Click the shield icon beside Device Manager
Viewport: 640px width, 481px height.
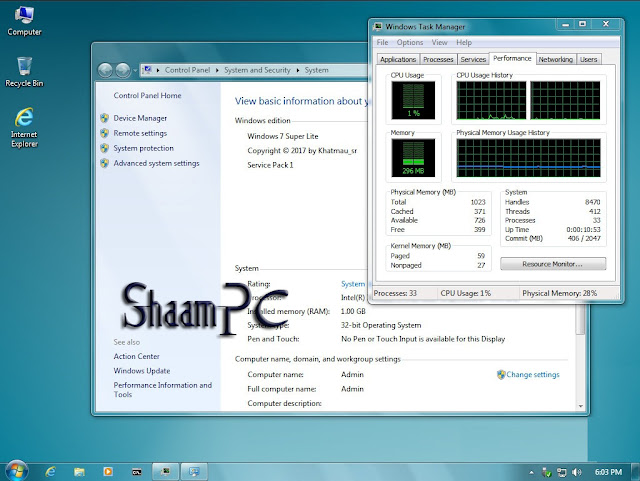point(104,118)
